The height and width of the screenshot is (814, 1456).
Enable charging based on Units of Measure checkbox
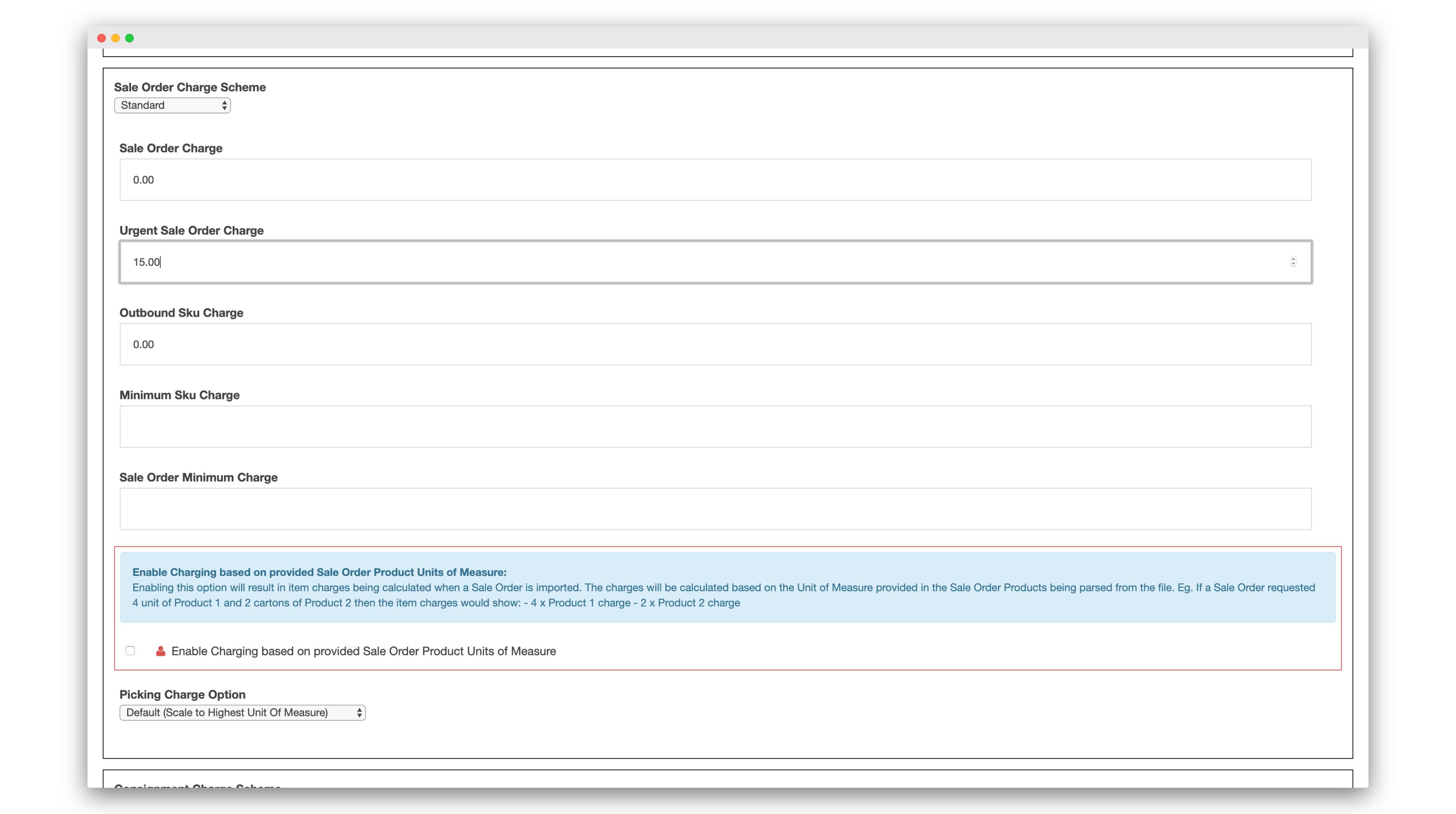pos(130,651)
